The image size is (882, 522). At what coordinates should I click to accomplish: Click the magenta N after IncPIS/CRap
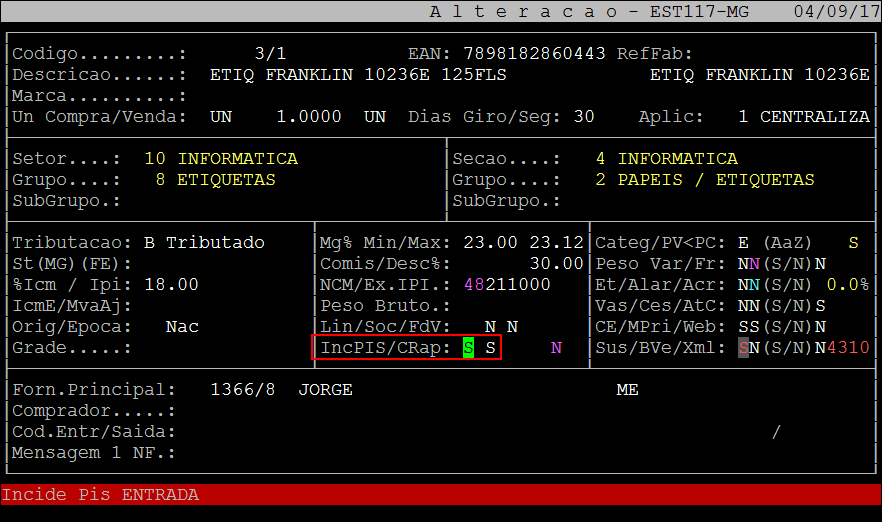click(556, 348)
